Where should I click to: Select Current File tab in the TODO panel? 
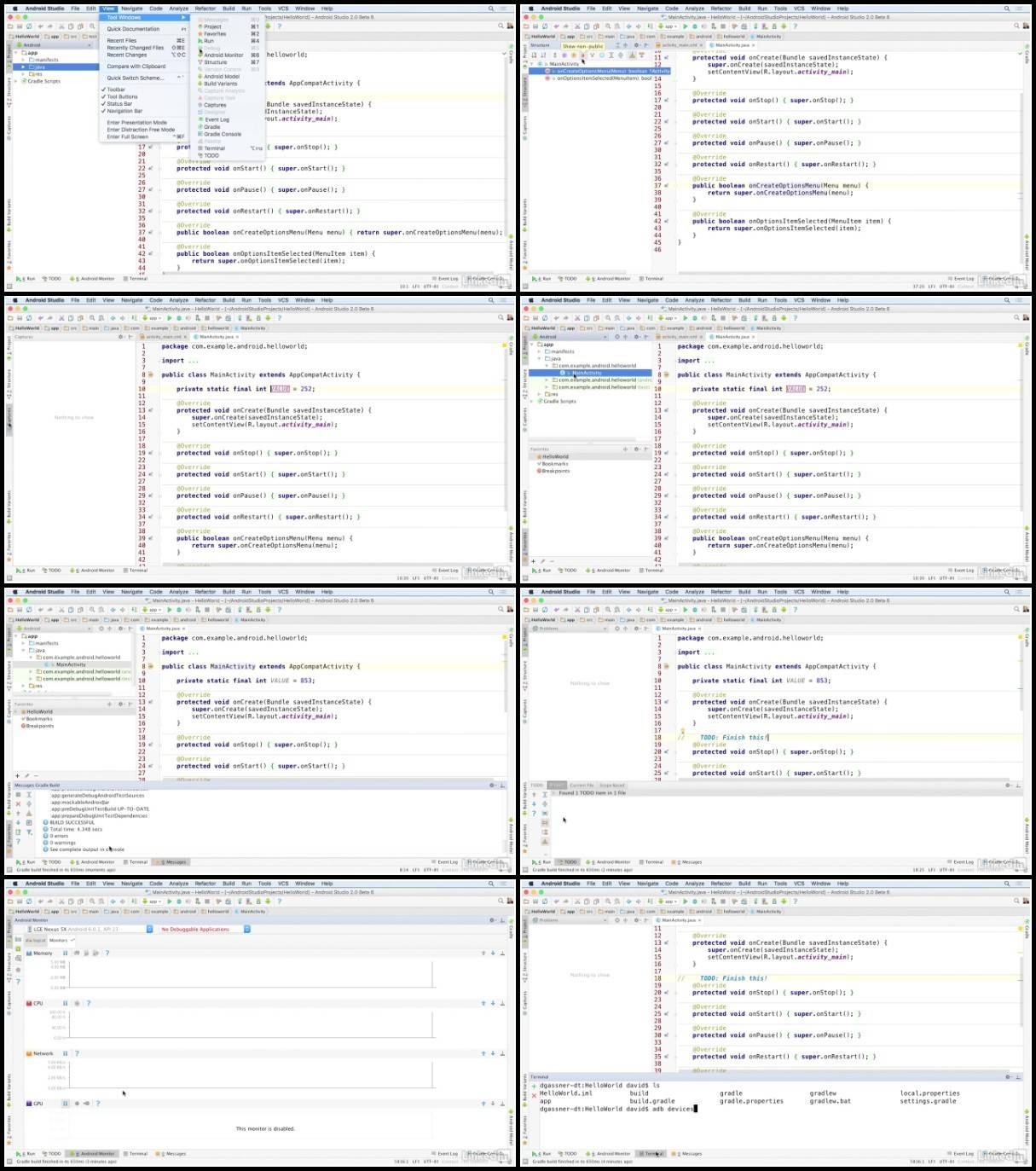[x=582, y=785]
